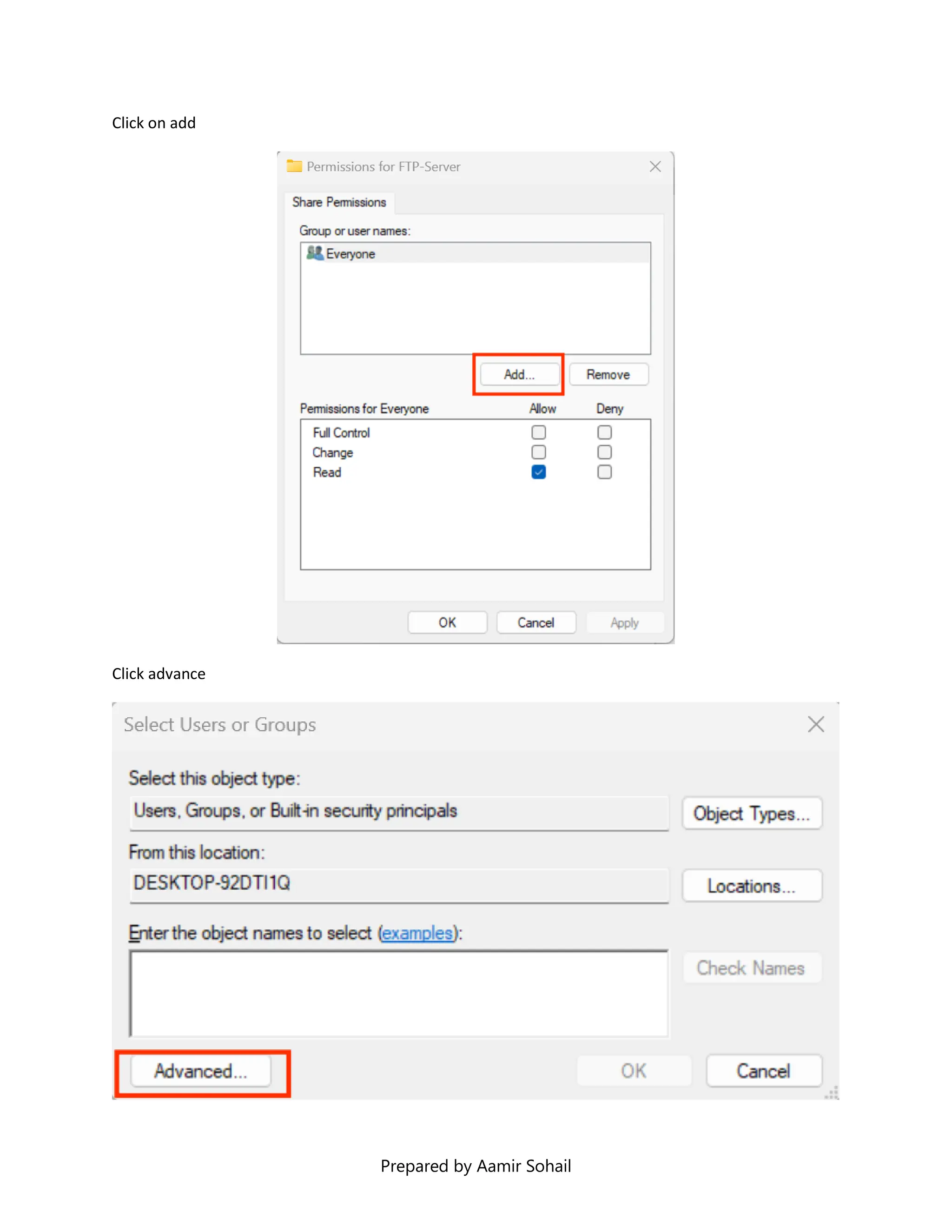Screen dimensions: 952x1232
Task: Open Advanced... user search
Action: click(x=201, y=1071)
